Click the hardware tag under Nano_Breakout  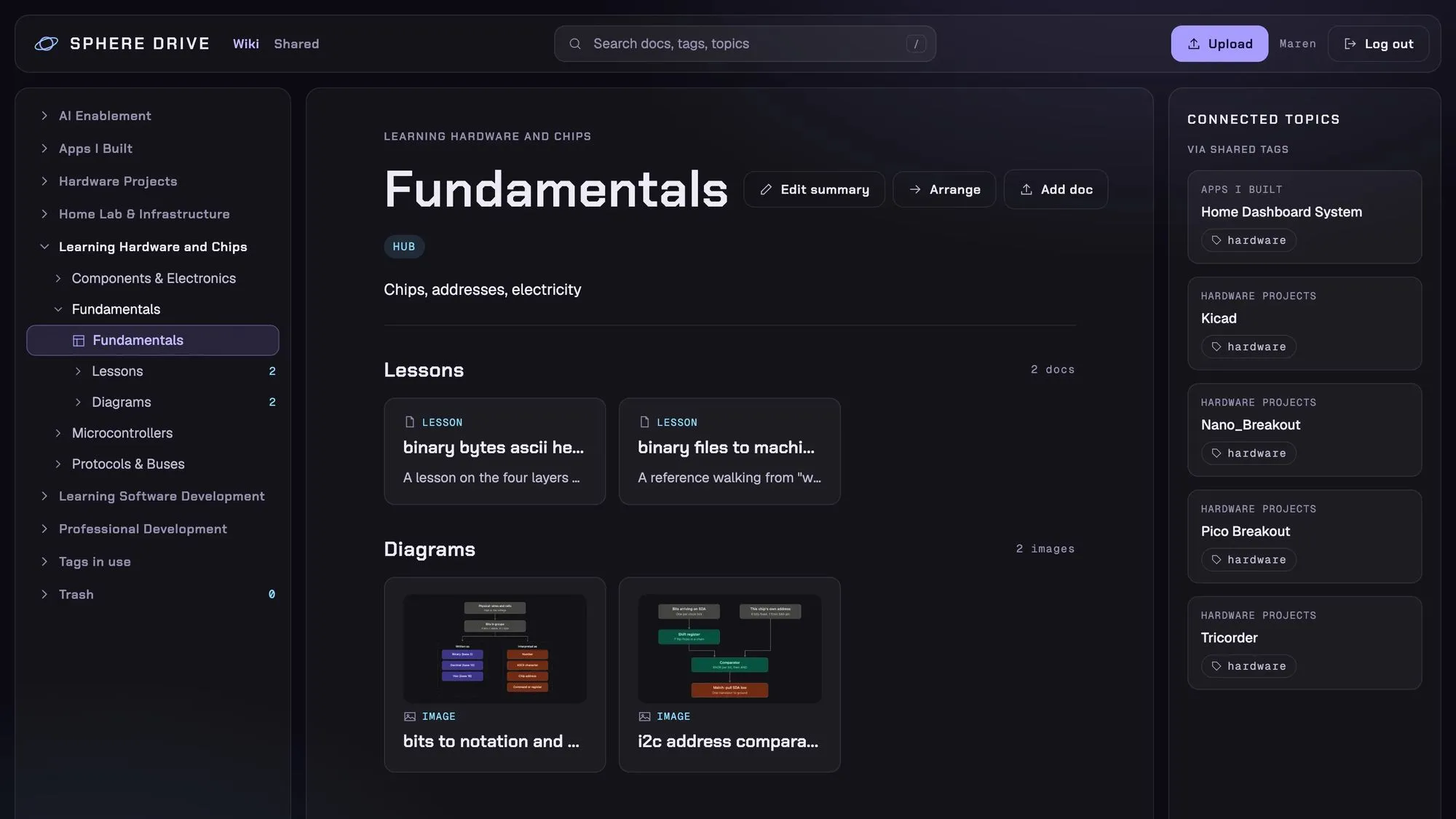tap(1249, 453)
